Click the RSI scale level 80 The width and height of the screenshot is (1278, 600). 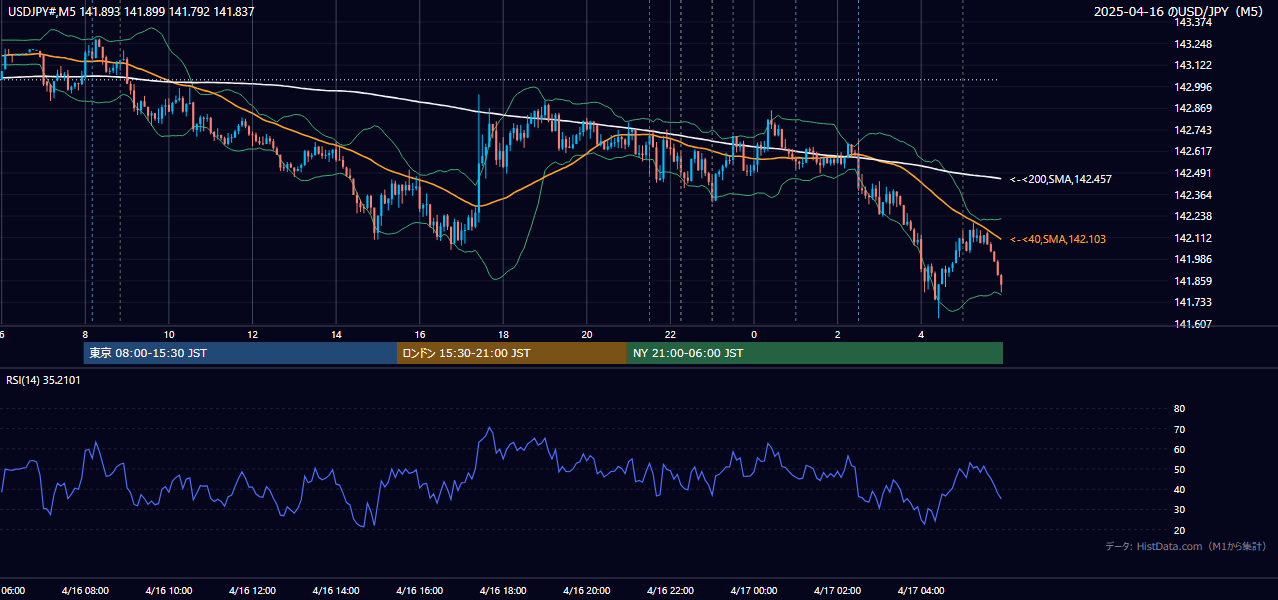(1180, 409)
